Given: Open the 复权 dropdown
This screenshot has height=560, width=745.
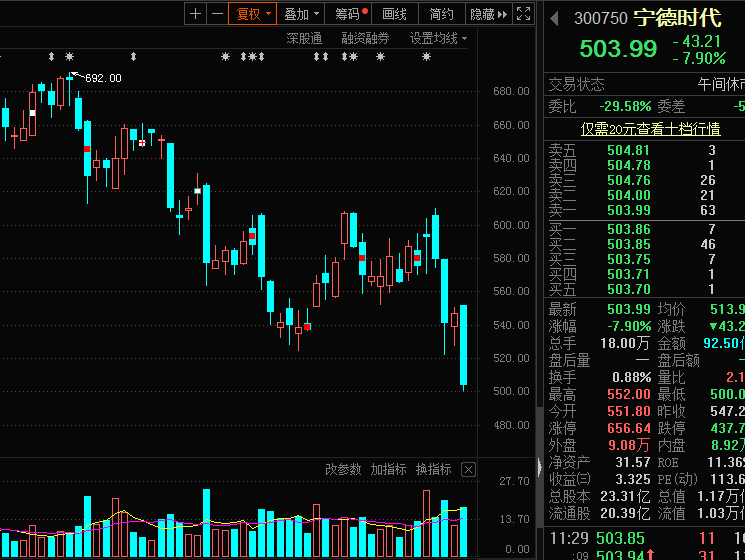Looking at the screenshot, I should 251,14.
